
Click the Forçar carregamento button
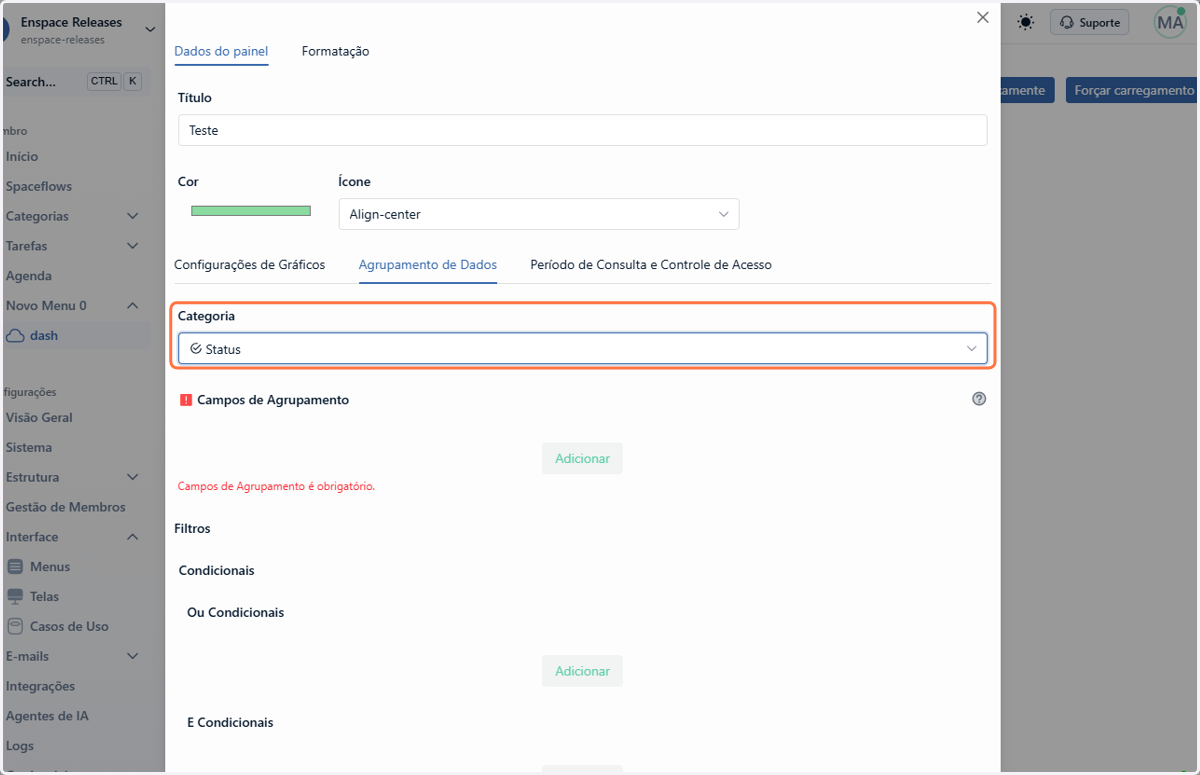(1133, 90)
